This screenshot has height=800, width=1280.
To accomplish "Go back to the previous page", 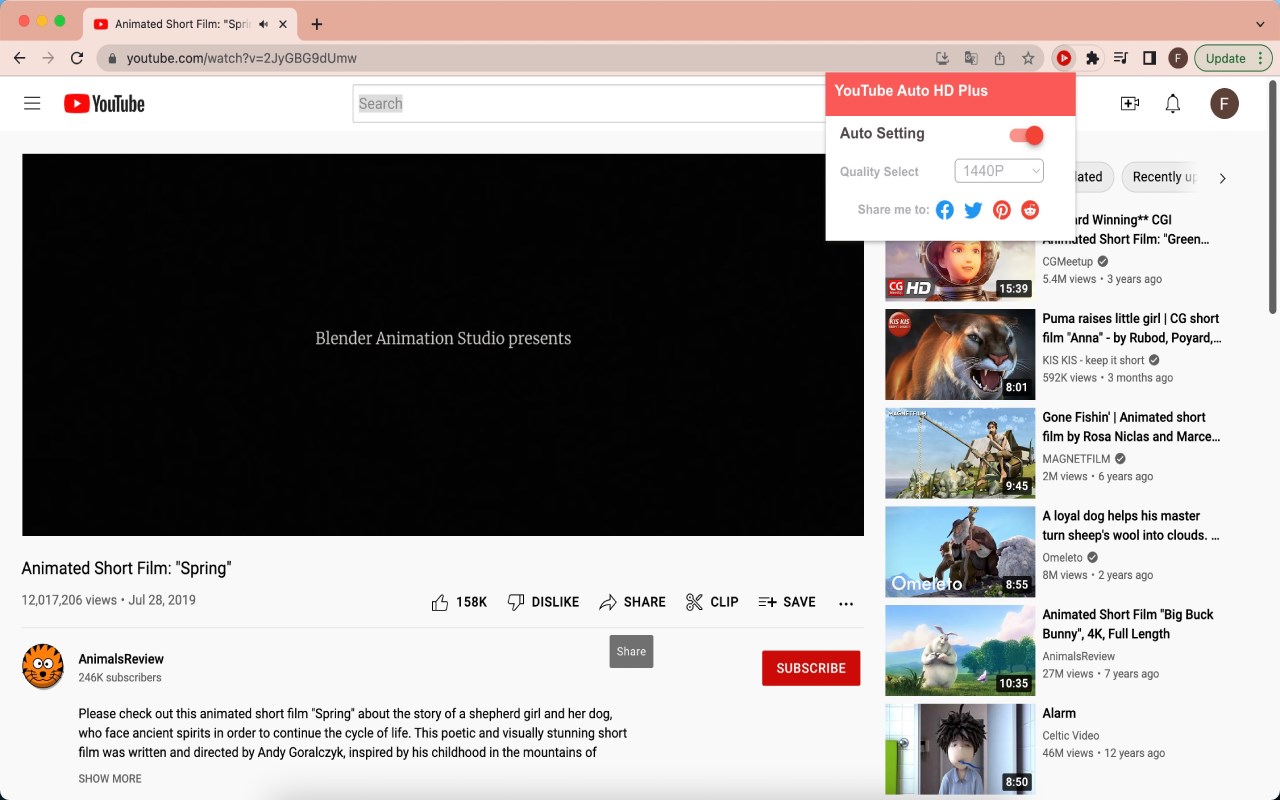I will [x=19, y=58].
